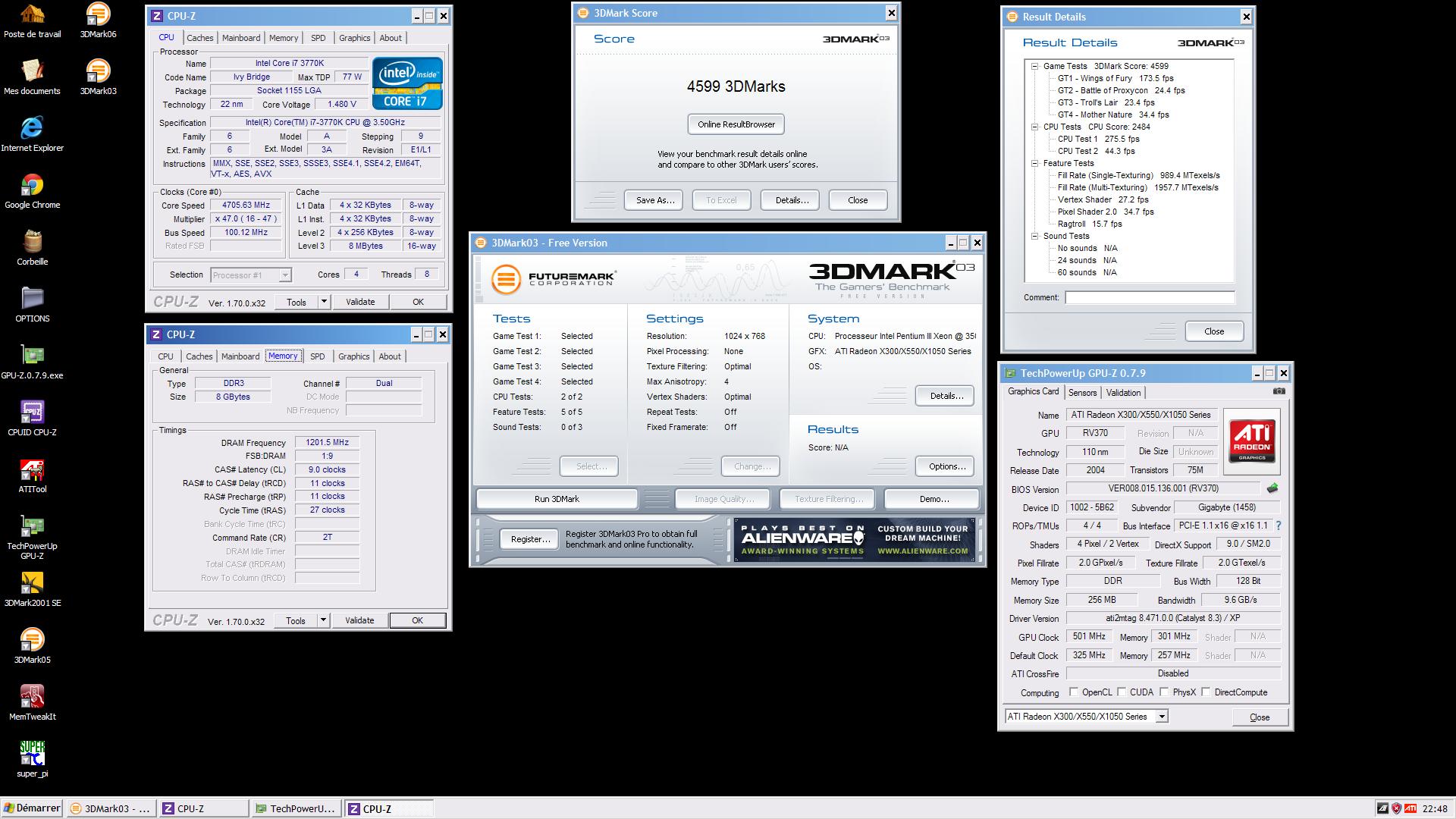This screenshot has width=1456, height=819.
Task: Click the red shield tray icon
Action: pos(1396,808)
